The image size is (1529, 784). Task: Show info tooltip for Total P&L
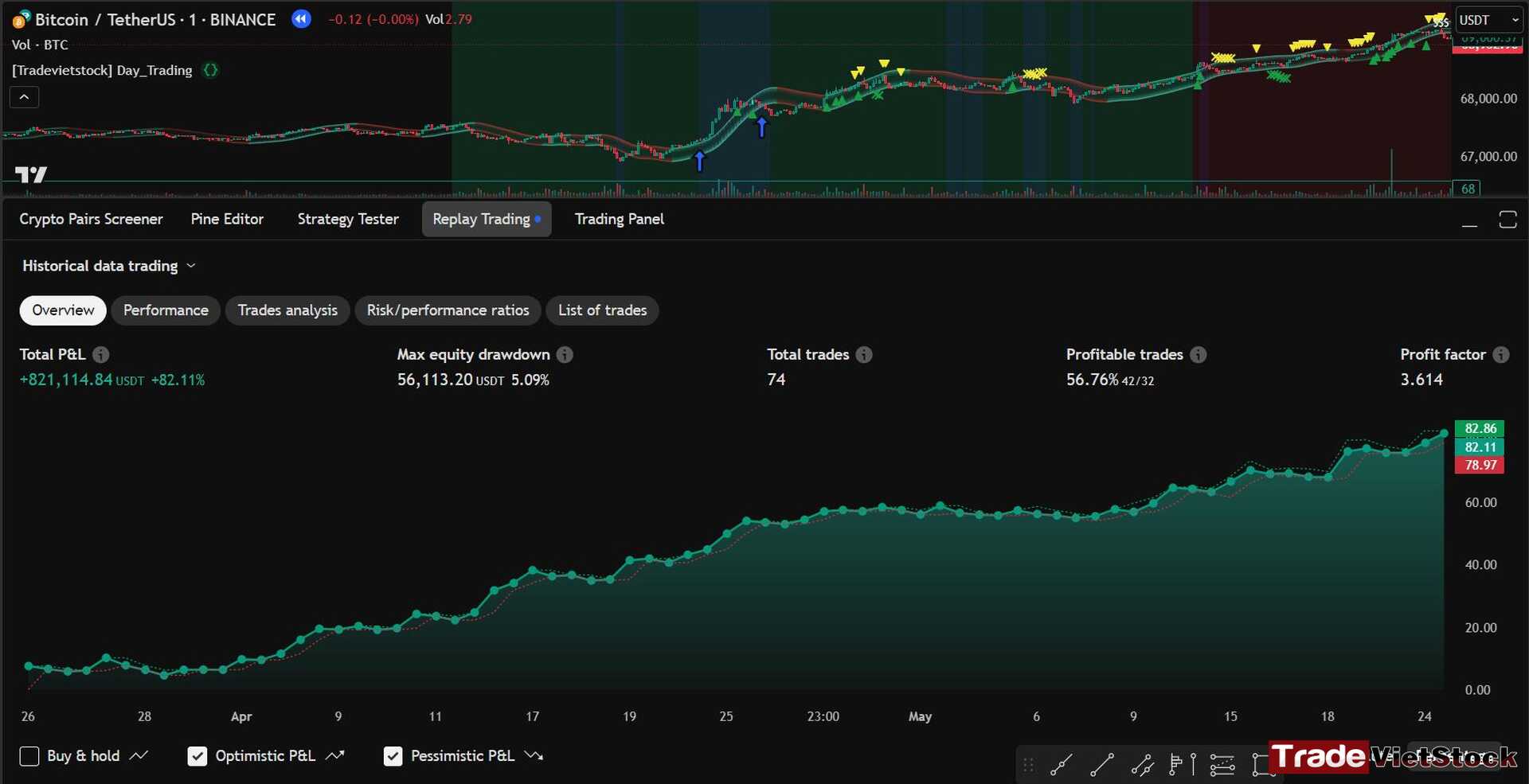click(100, 354)
